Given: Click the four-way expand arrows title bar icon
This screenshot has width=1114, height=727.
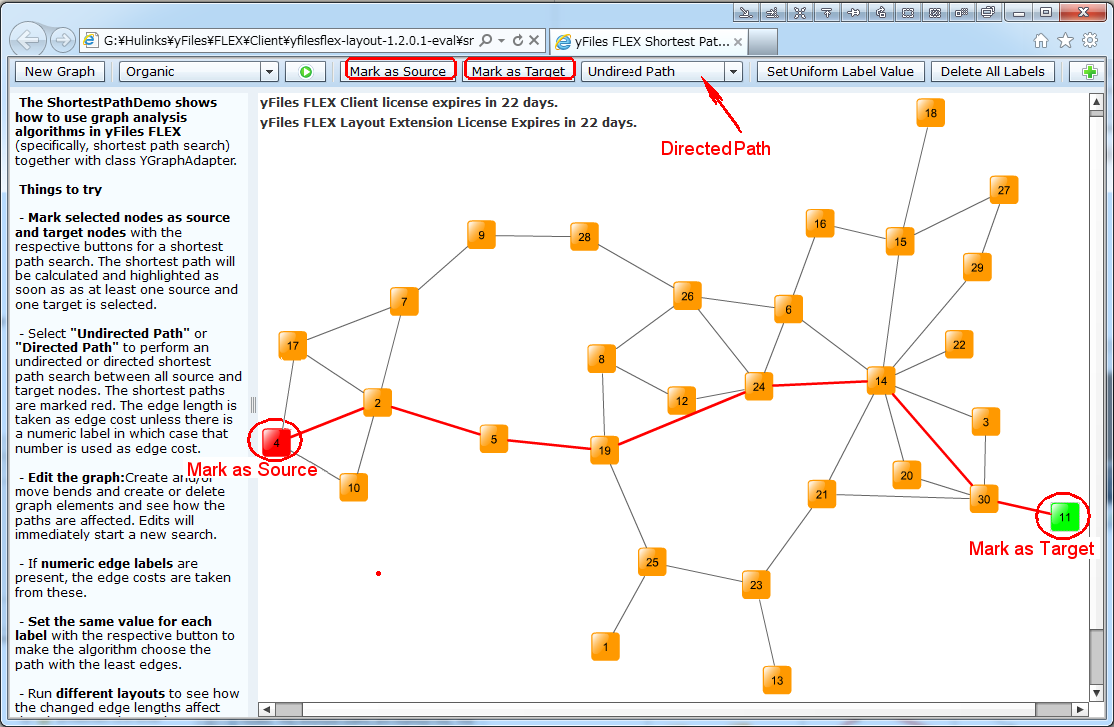Looking at the screenshot, I should (799, 12).
